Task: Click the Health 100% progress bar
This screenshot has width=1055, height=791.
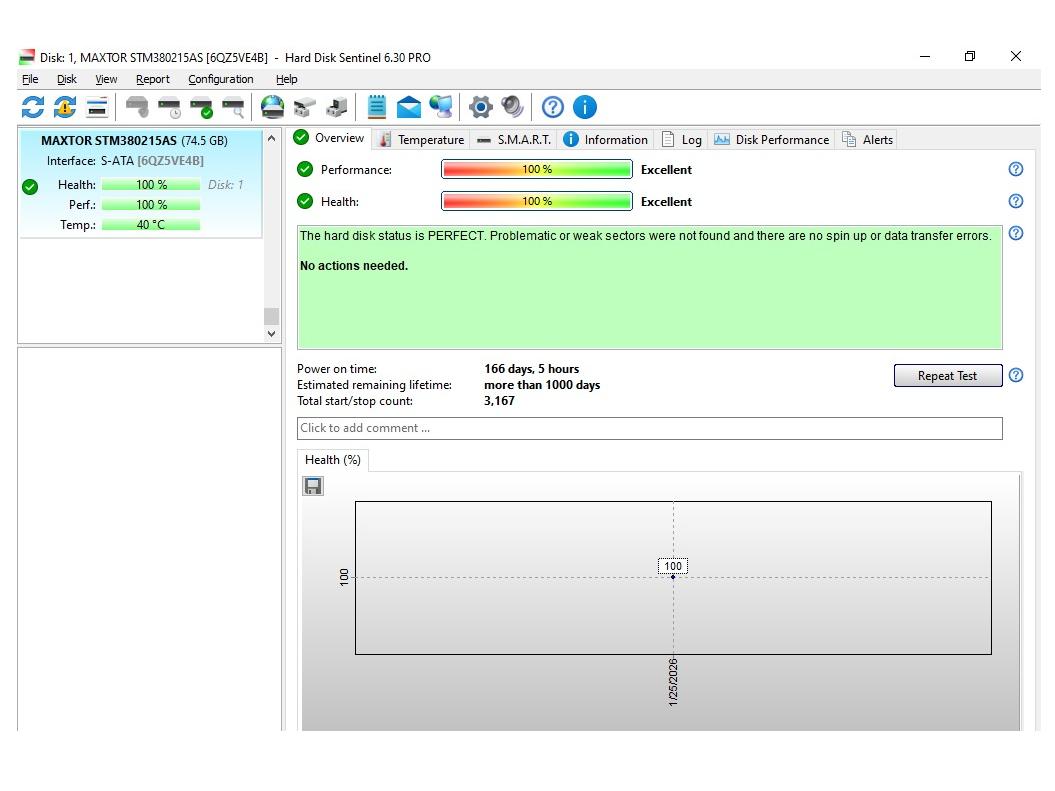Action: (536, 201)
